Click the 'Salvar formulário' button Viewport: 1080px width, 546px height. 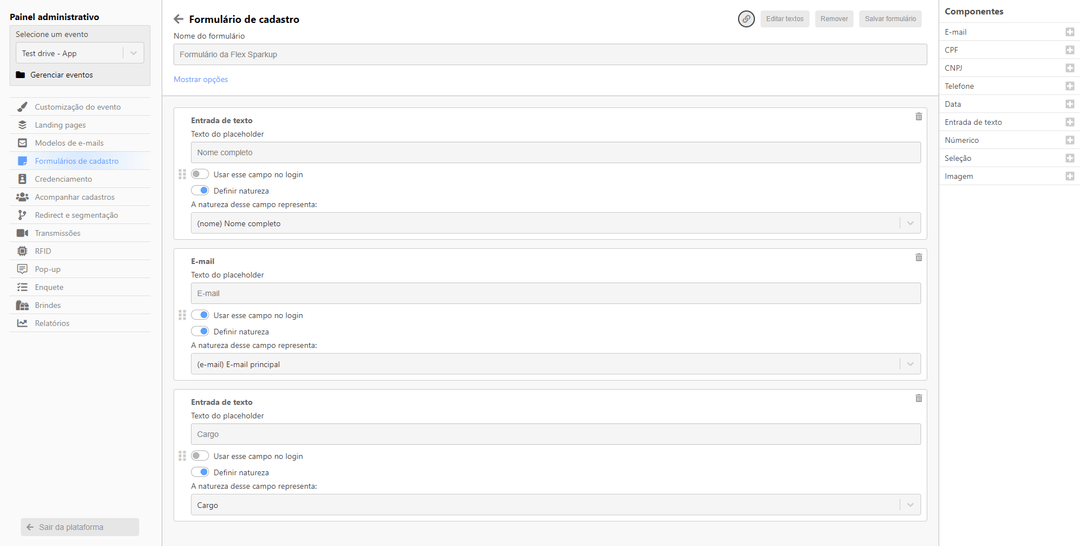click(x=890, y=19)
